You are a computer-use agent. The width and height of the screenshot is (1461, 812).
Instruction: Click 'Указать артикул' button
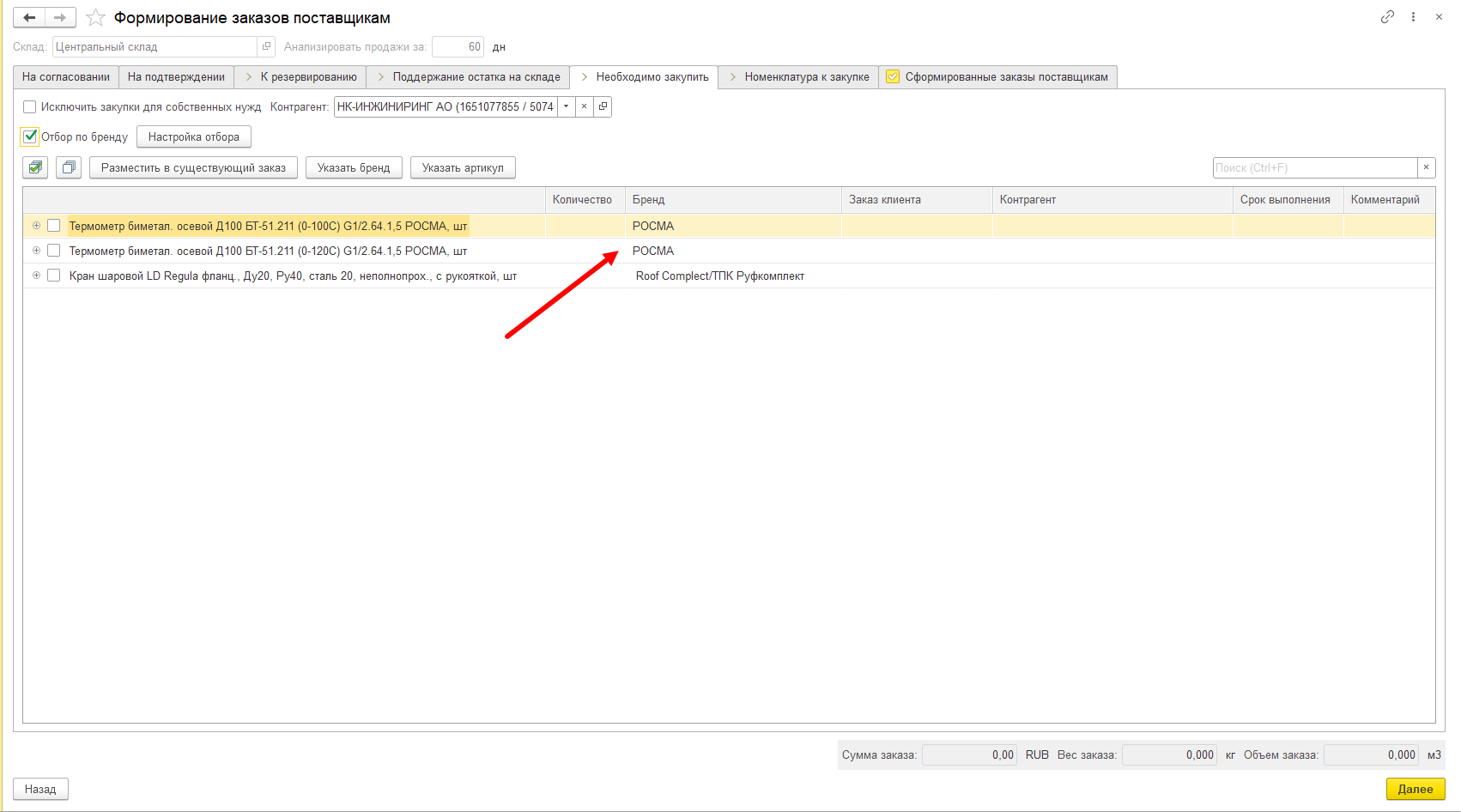463,167
